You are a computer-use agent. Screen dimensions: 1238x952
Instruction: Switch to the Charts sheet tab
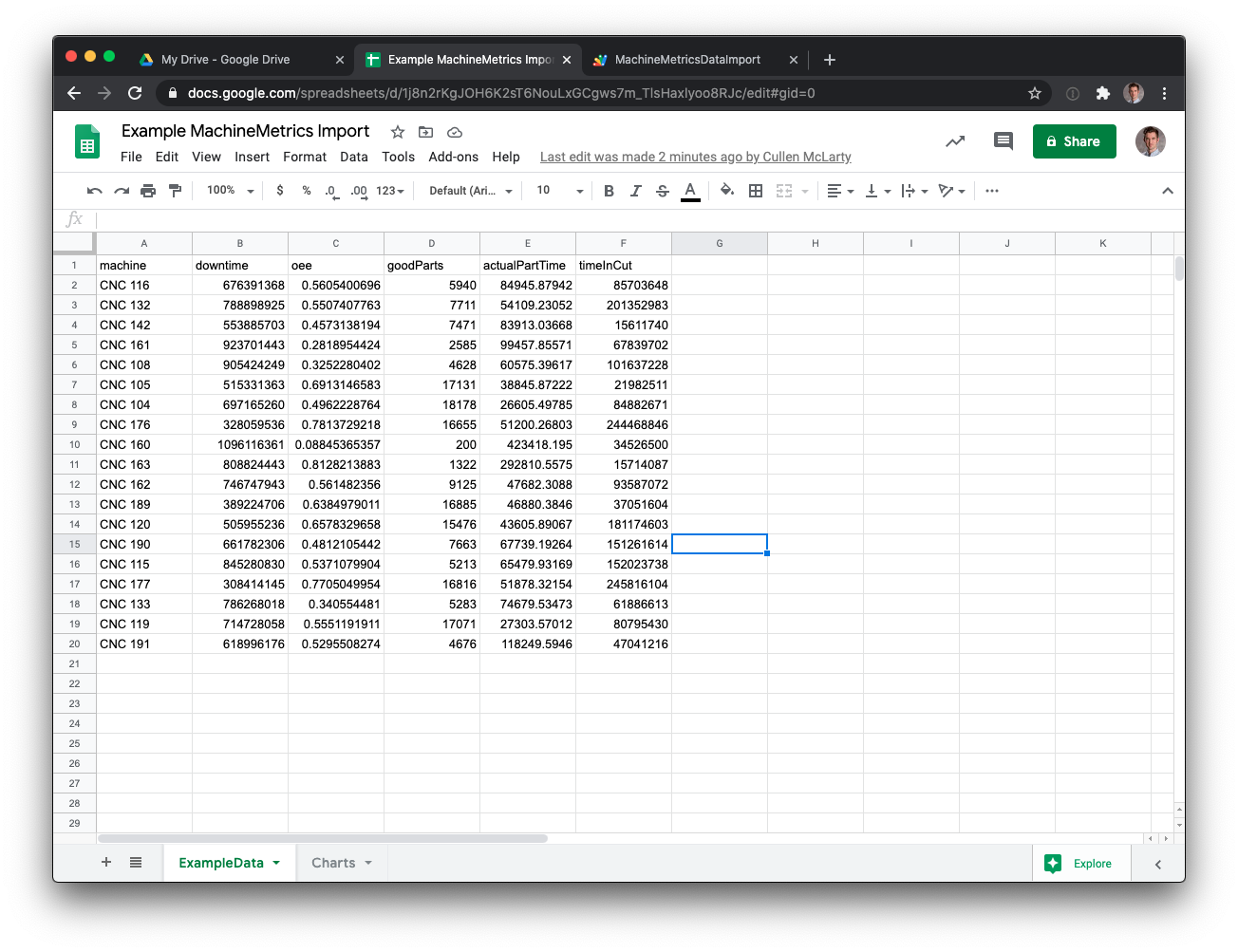pos(333,863)
